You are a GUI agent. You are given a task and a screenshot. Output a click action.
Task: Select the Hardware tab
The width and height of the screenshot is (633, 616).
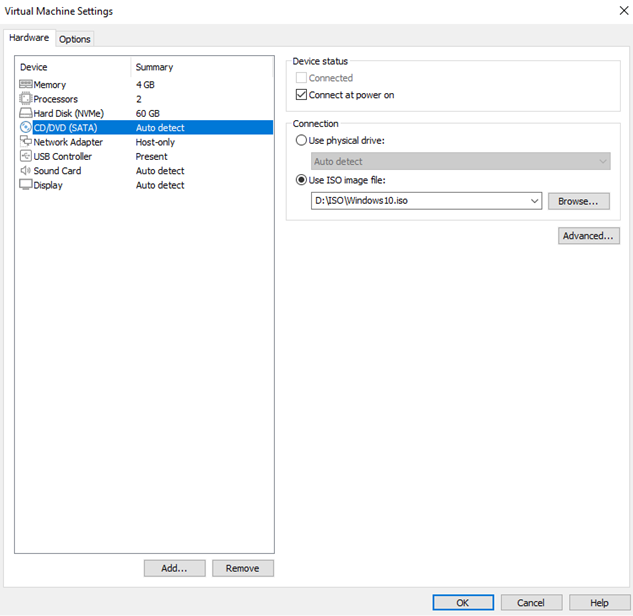[x=29, y=38]
